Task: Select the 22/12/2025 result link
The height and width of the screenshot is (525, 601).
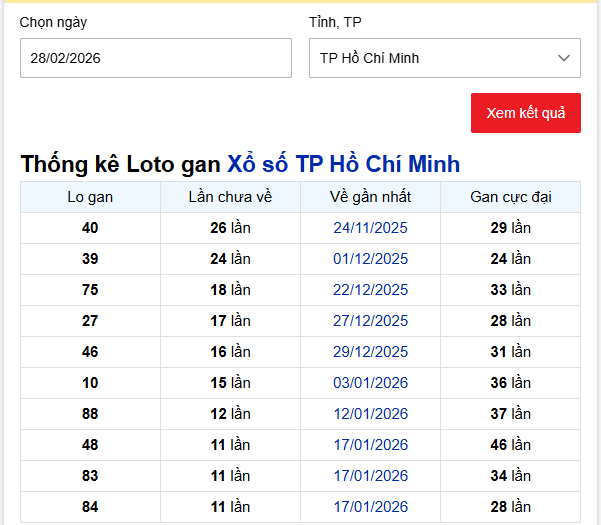Action: pyautogui.click(x=370, y=290)
